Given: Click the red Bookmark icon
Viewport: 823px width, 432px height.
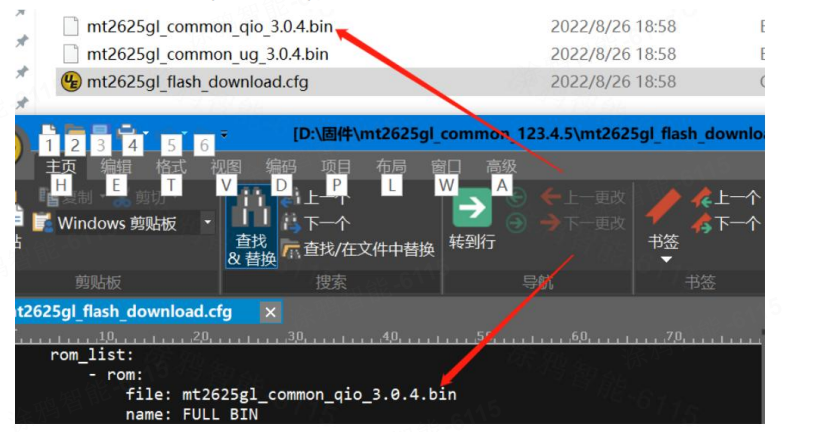Looking at the screenshot, I should tap(663, 207).
